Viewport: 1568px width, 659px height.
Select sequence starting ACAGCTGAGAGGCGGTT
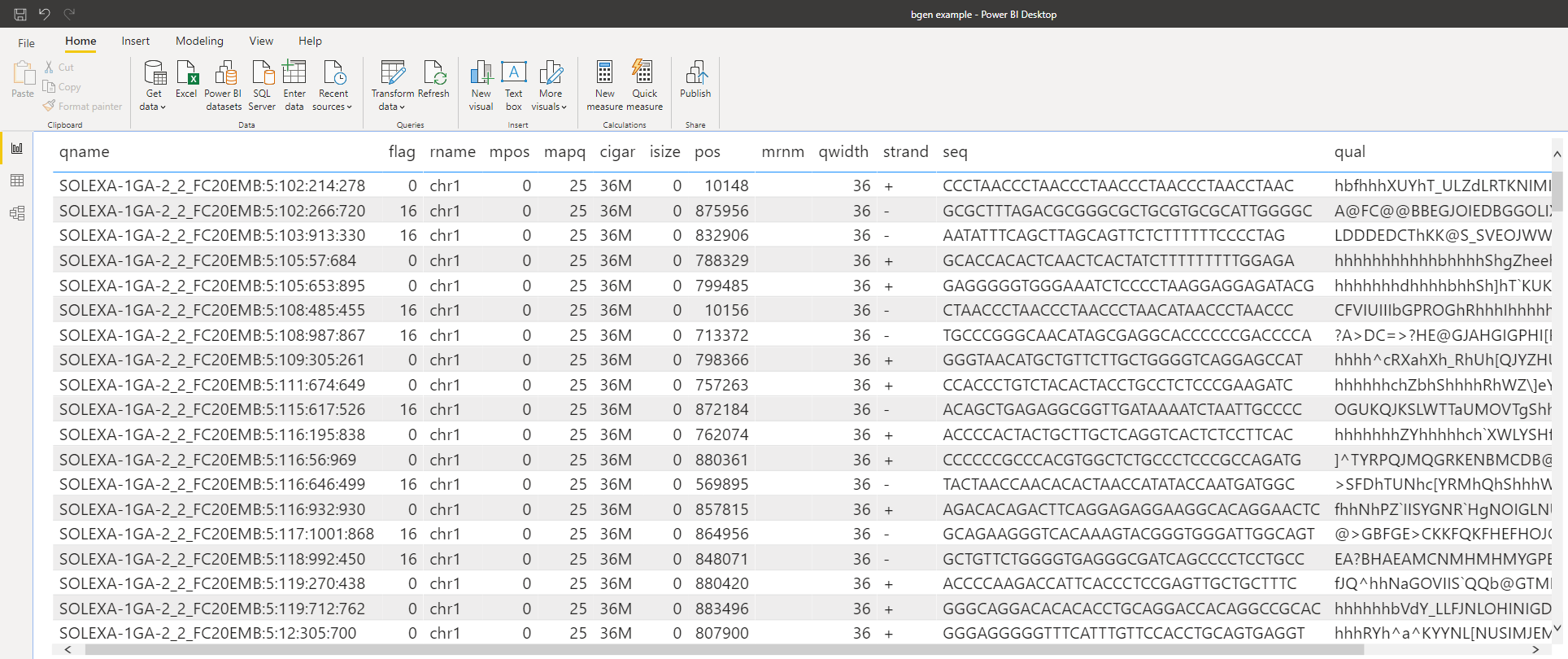[1122, 409]
